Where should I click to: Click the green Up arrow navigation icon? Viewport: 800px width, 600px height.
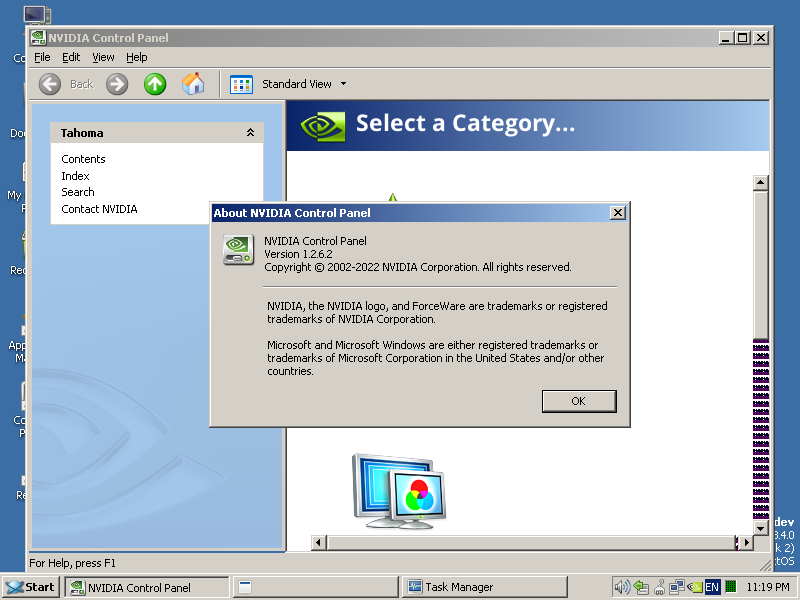pos(155,84)
